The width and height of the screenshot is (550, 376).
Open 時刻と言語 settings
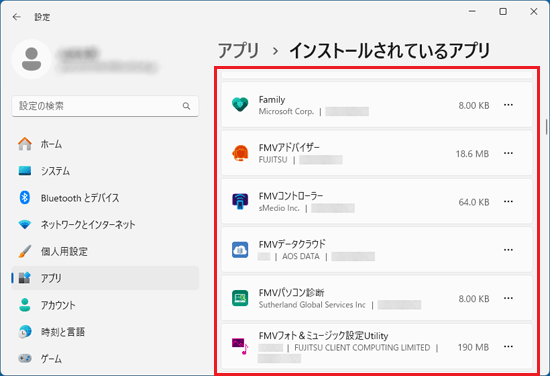105,331
